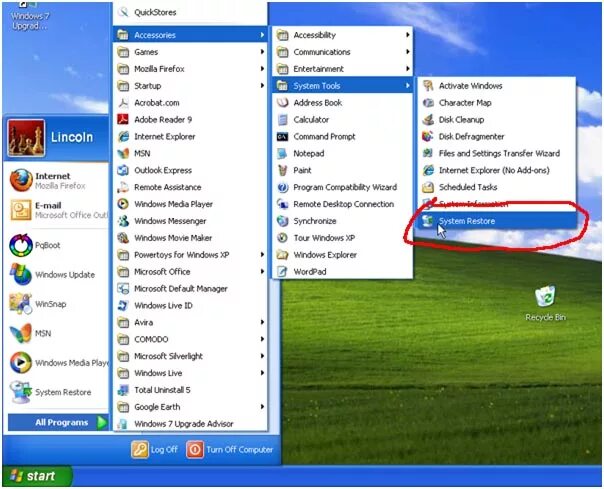Click the Log Off button
Viewport: 604px width, 489px height.
(155, 449)
